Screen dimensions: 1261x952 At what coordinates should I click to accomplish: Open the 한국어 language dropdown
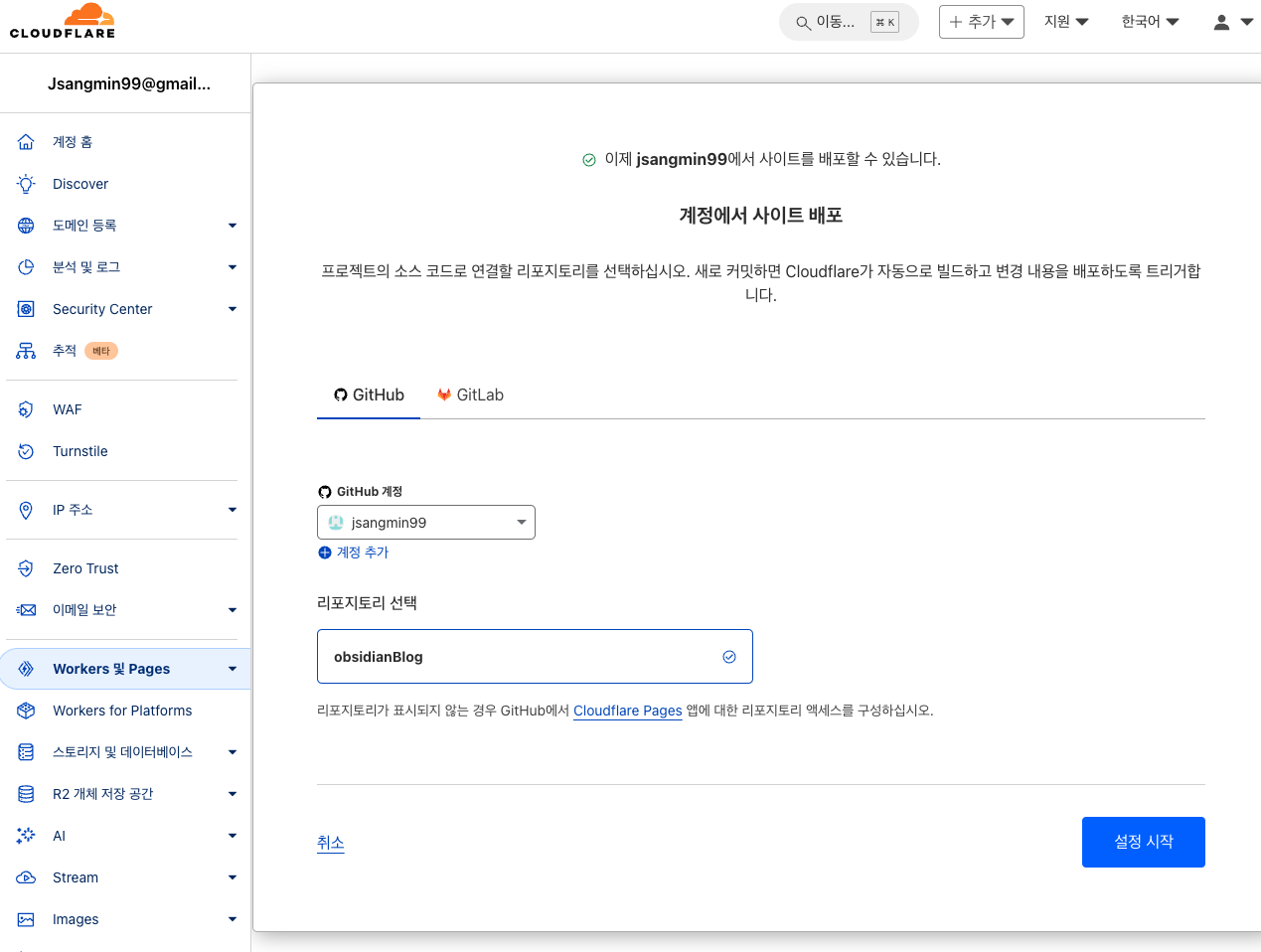tap(1150, 22)
